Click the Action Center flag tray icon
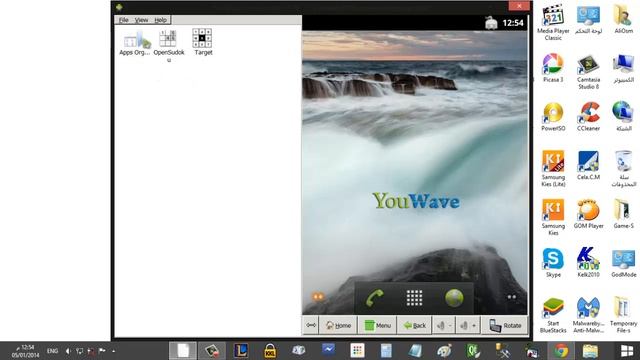The image size is (640, 360). pos(102,351)
